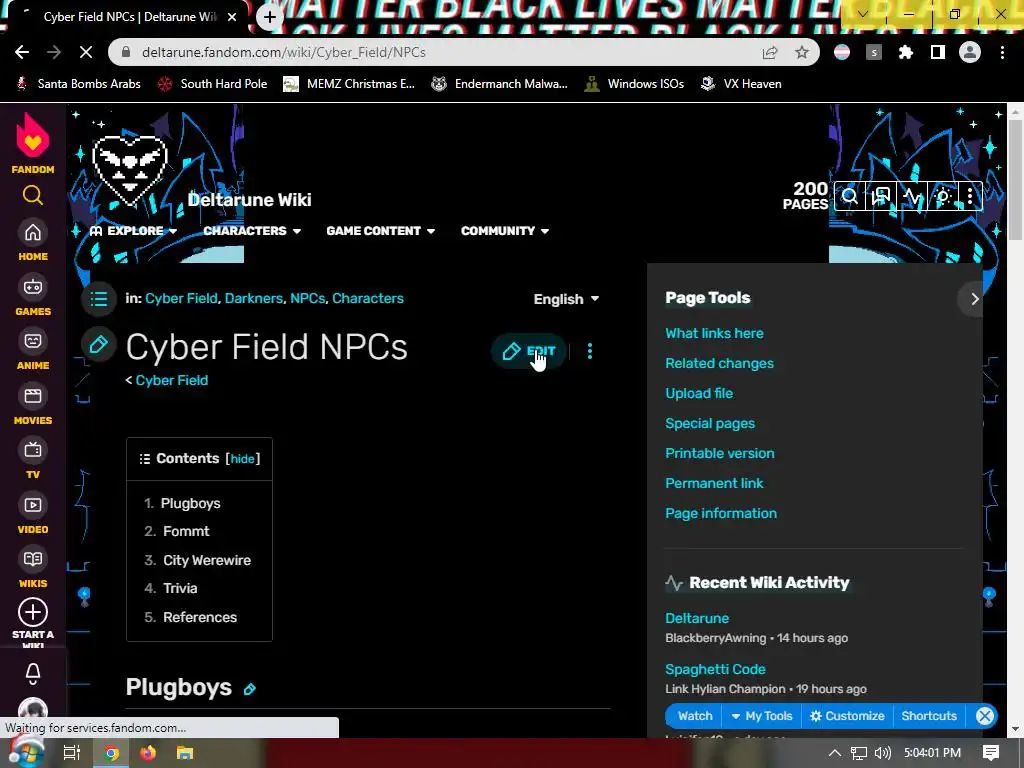Open the VX Heaven bookmark

pyautogui.click(x=741, y=84)
